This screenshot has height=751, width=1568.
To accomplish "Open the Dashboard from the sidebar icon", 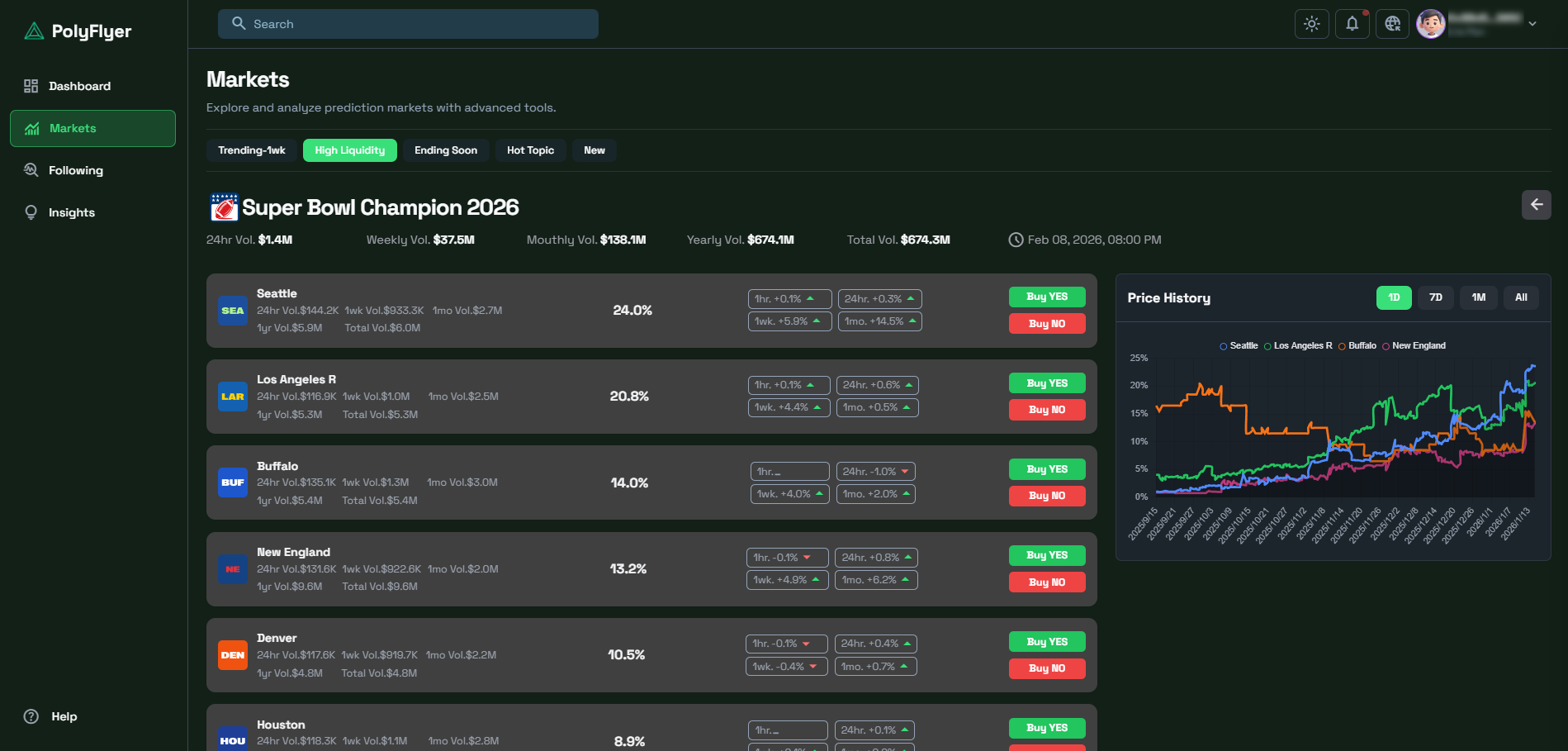I will coord(31,85).
